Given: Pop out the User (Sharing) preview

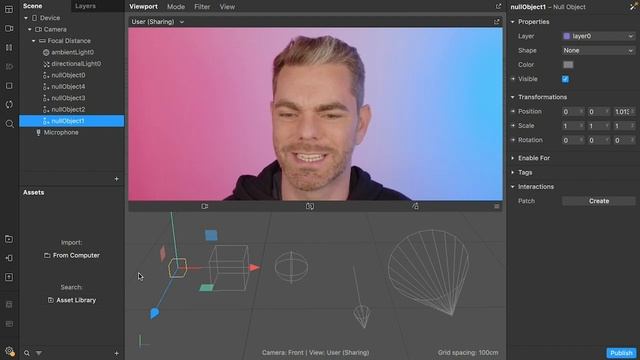Looking at the screenshot, I should tap(497, 22).
